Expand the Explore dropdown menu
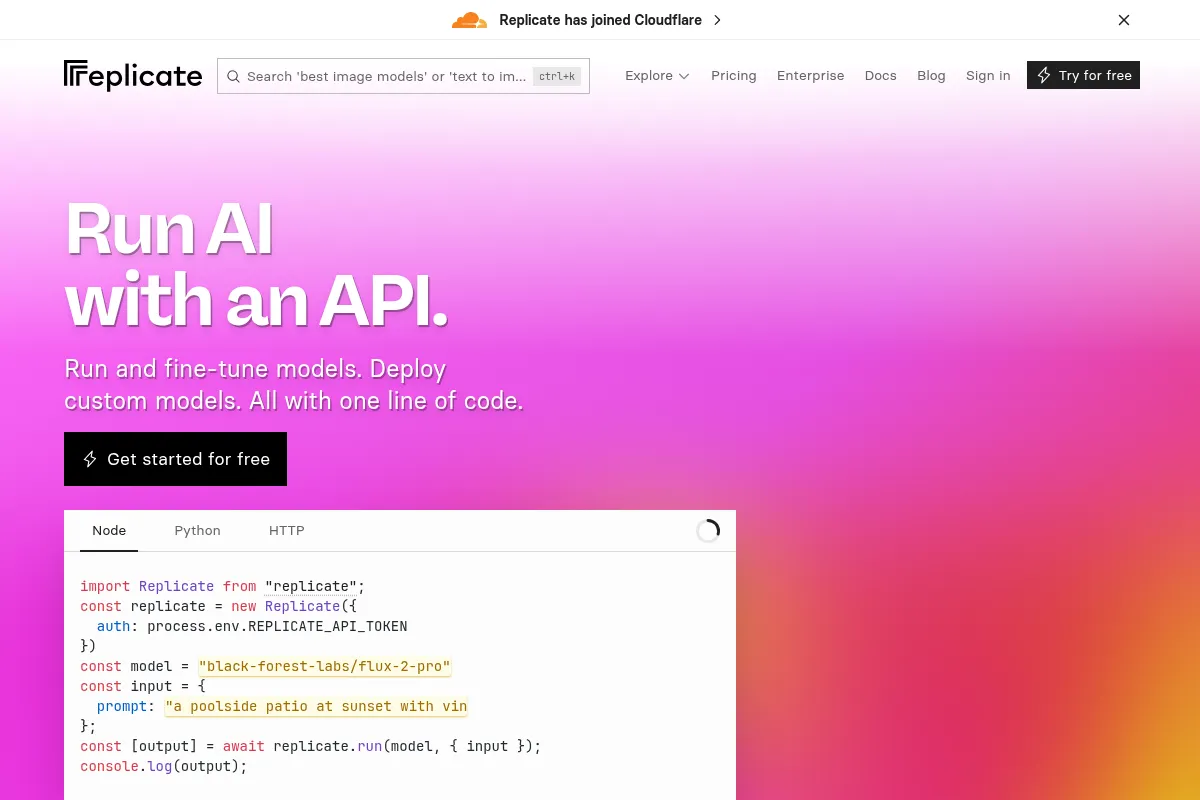The height and width of the screenshot is (800, 1200). pos(657,75)
